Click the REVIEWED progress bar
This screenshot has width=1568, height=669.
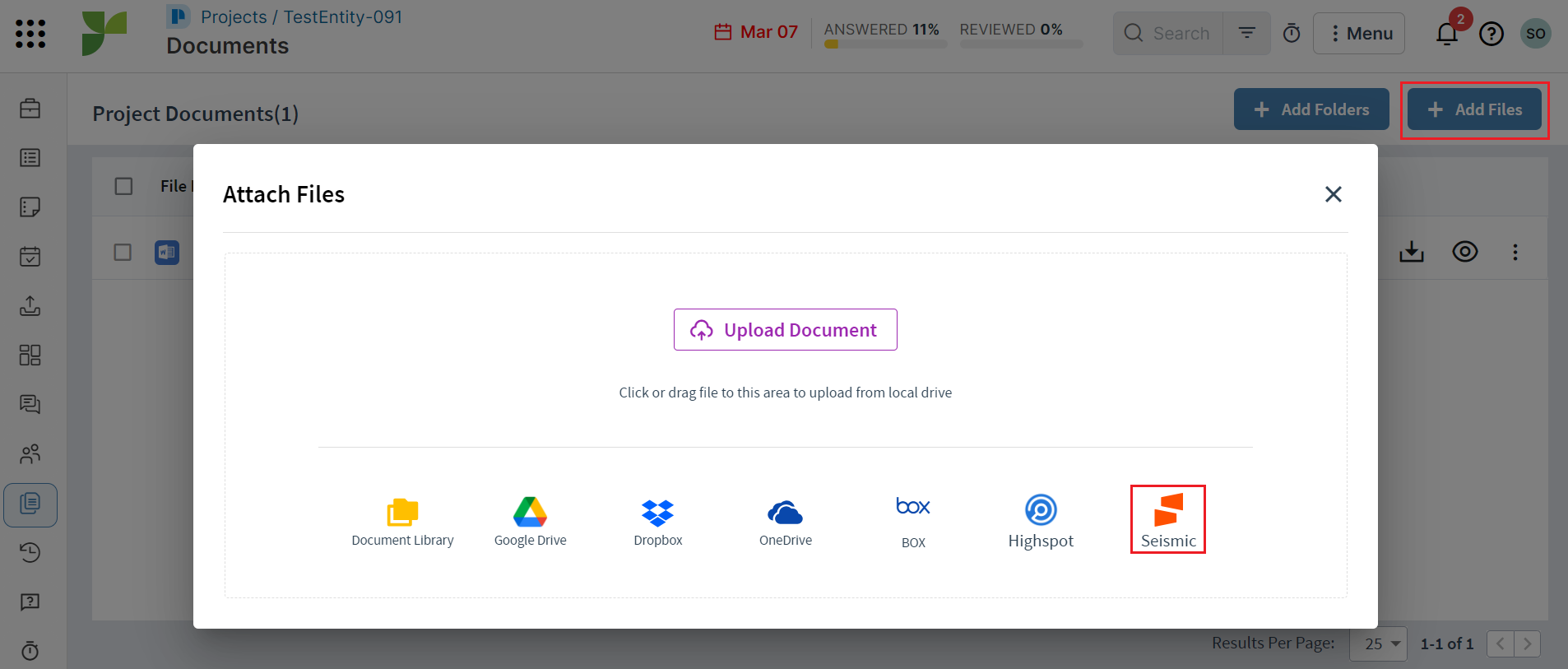[1021, 44]
